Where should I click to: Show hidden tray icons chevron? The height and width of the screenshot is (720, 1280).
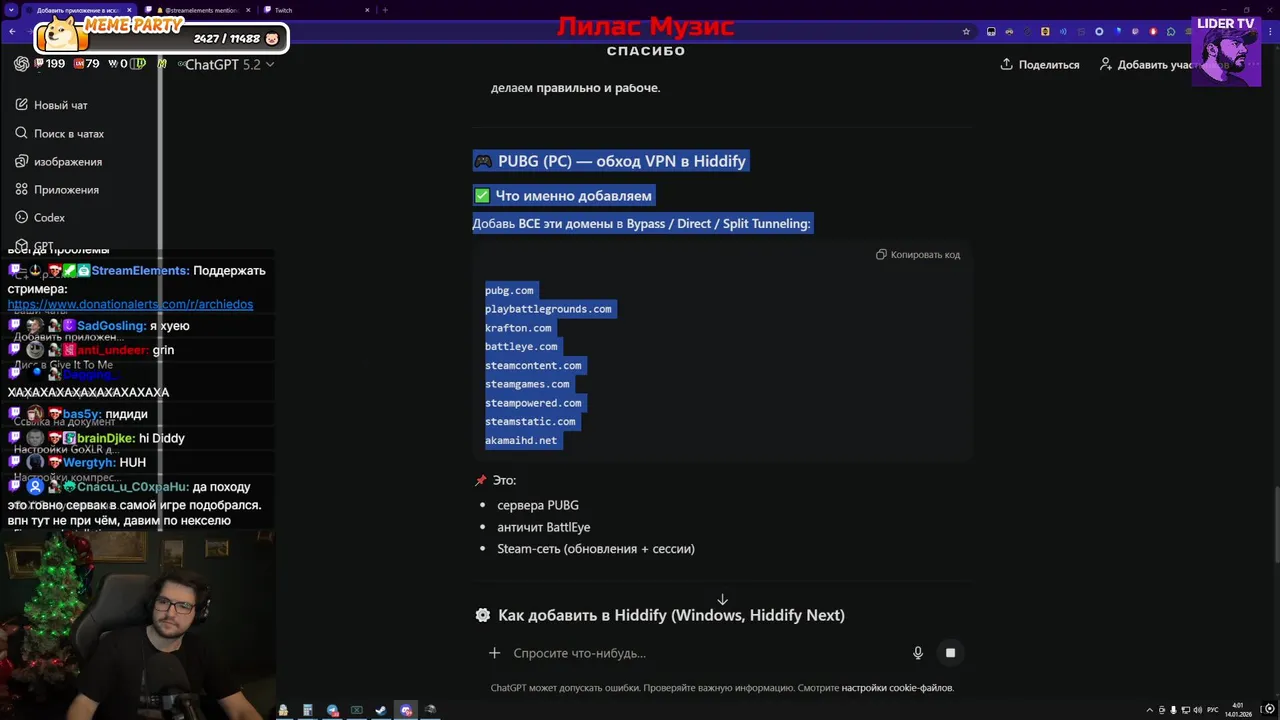[1150, 709]
